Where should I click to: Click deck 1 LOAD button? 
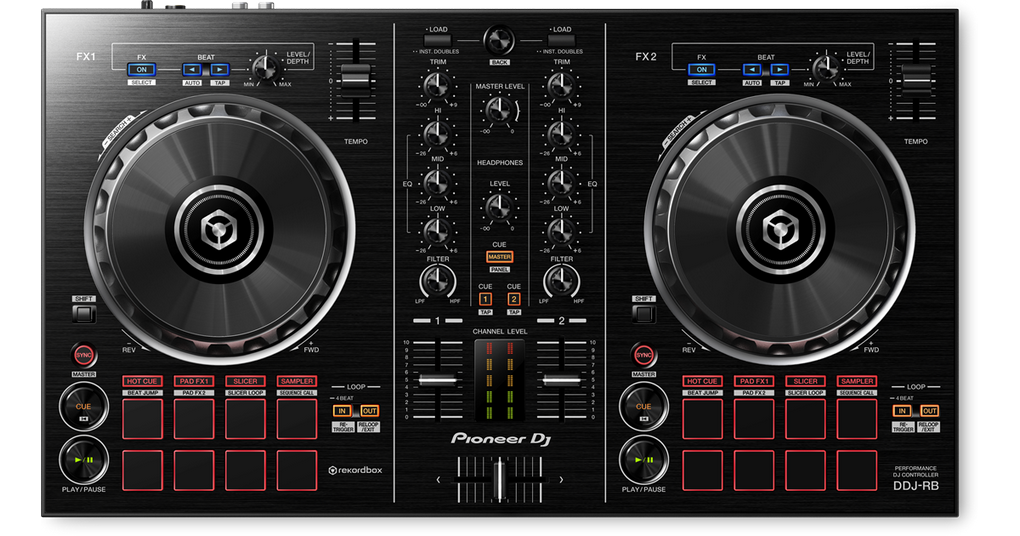point(437,40)
